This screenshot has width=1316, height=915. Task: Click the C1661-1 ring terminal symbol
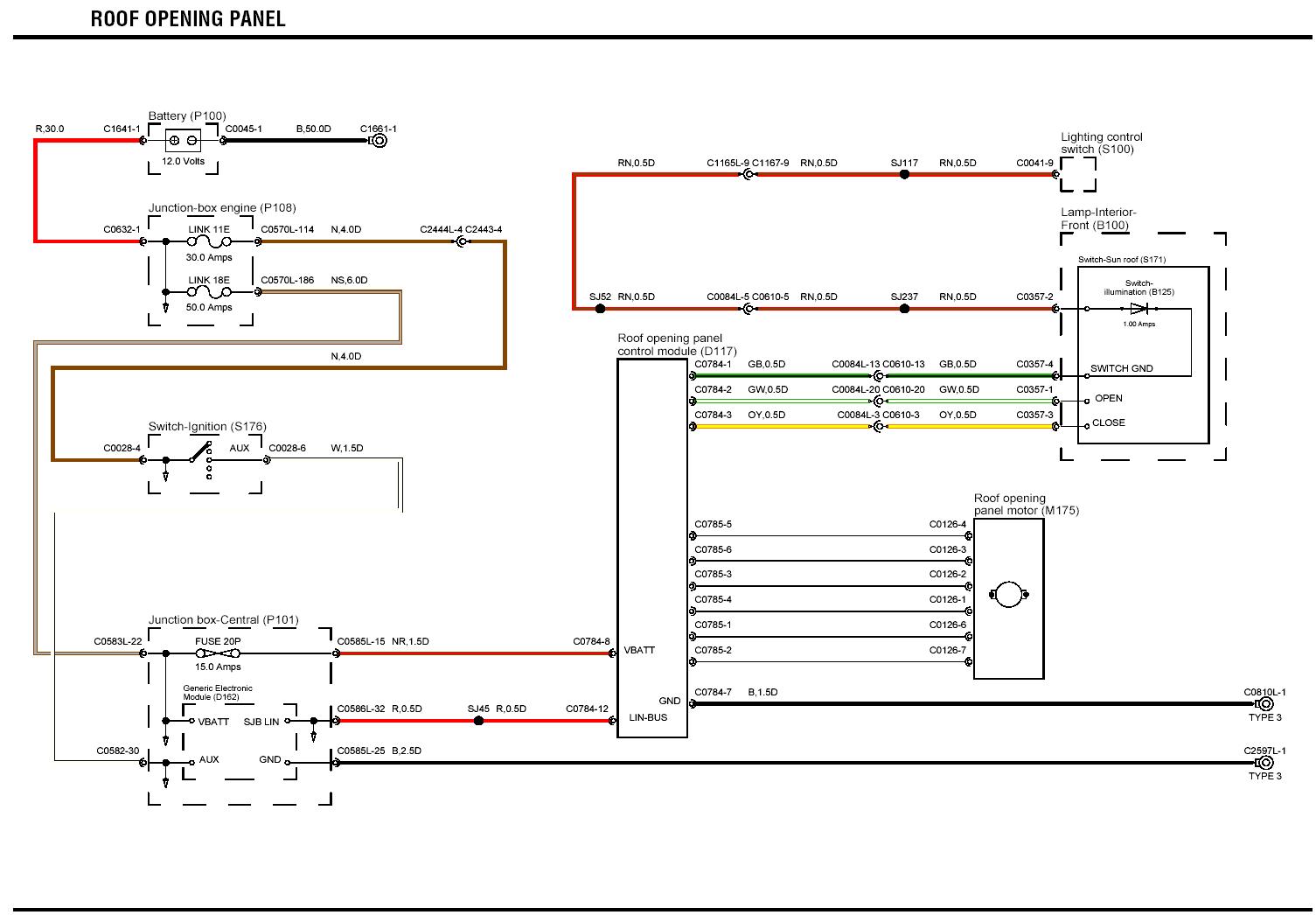(x=379, y=140)
